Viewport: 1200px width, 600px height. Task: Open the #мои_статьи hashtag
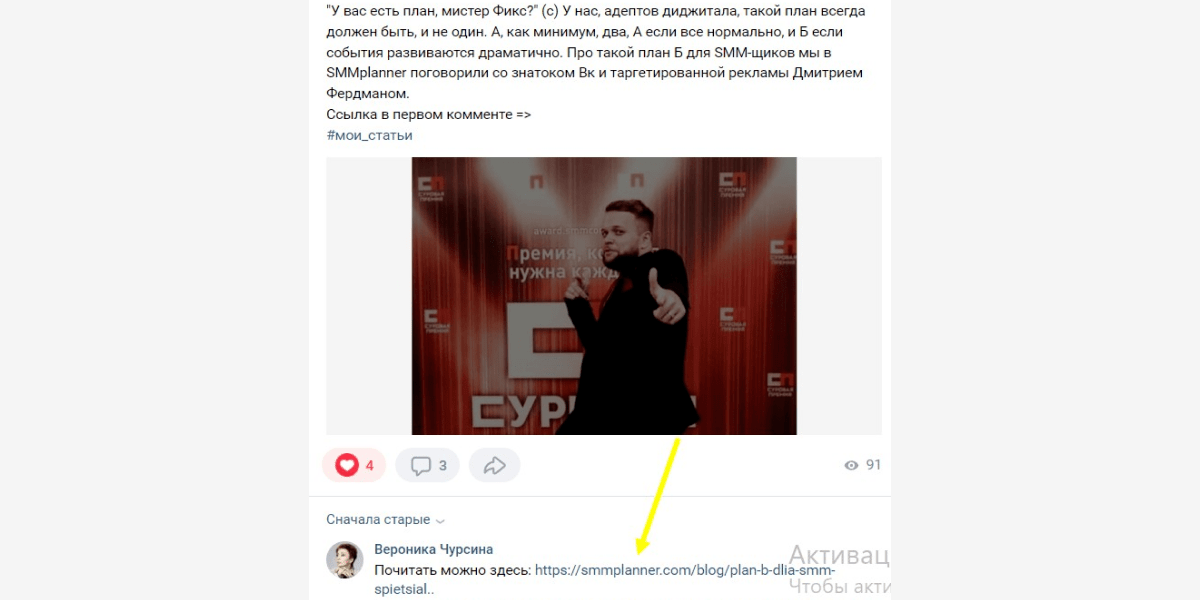369,135
